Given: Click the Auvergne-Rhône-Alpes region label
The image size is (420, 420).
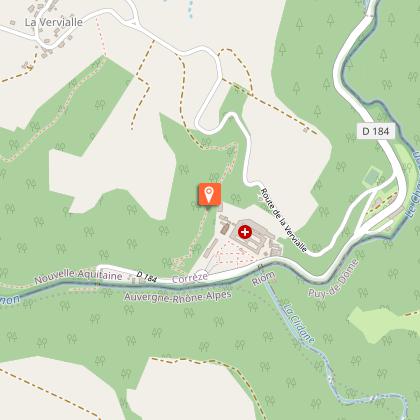Looking at the screenshot, I should [x=178, y=296].
